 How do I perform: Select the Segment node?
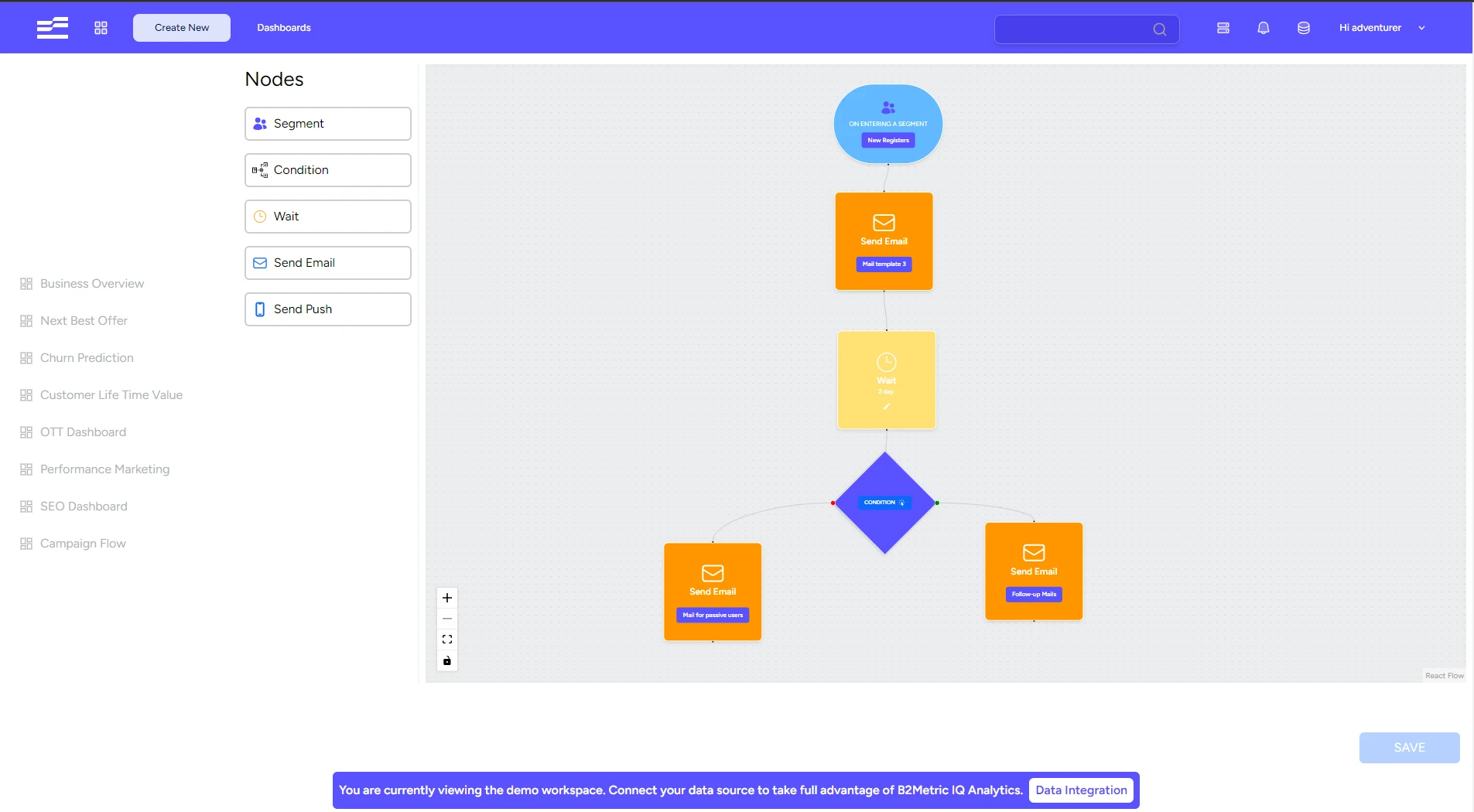tap(328, 124)
